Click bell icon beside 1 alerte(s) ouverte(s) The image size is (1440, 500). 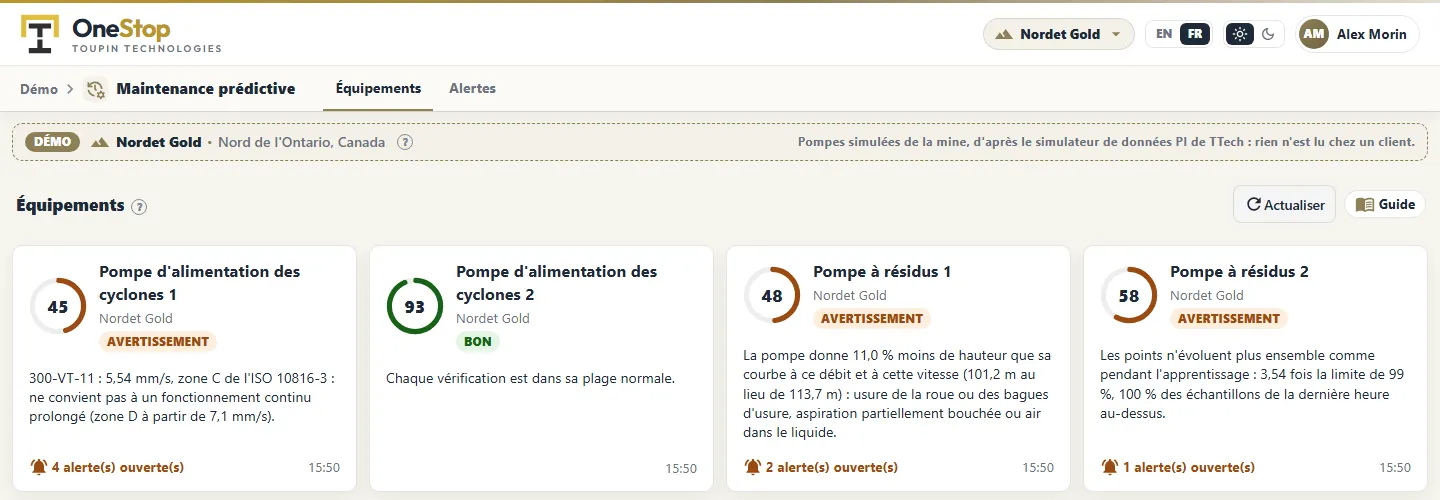(1110, 467)
